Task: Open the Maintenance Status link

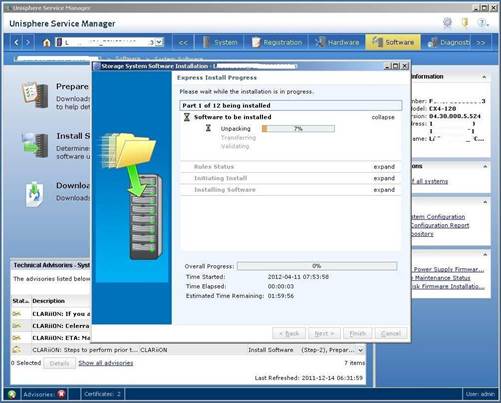Action: click(441, 278)
